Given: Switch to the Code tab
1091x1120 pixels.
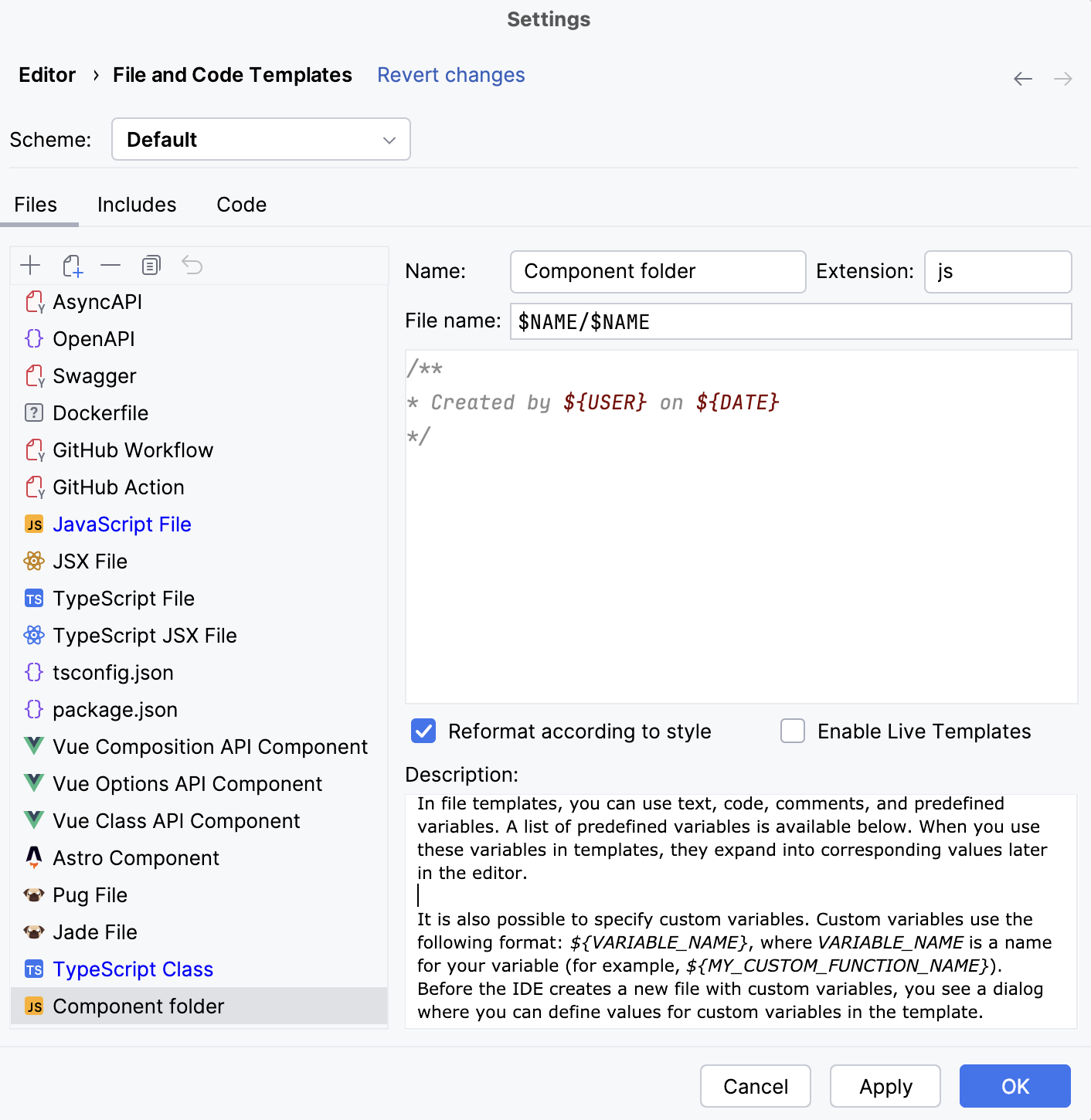Looking at the screenshot, I should pos(241,204).
